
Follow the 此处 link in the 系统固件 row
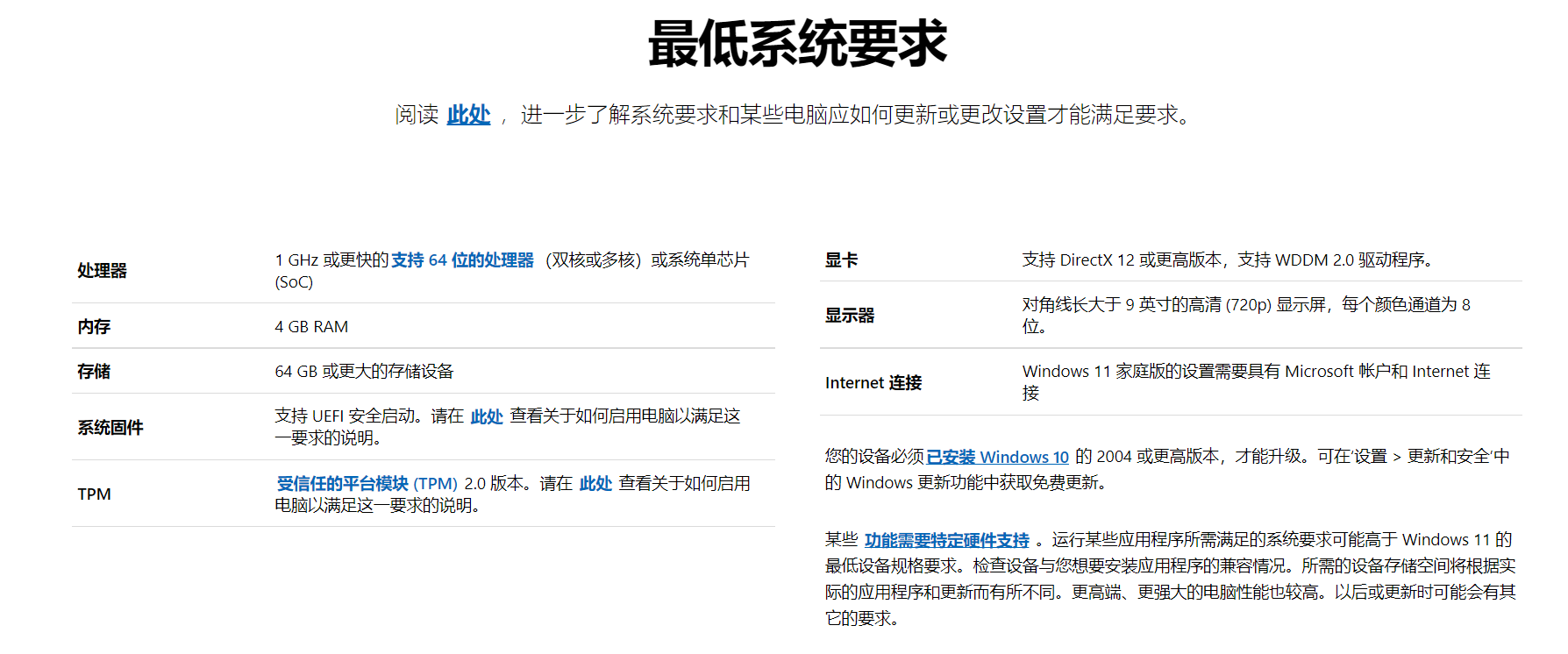(487, 416)
